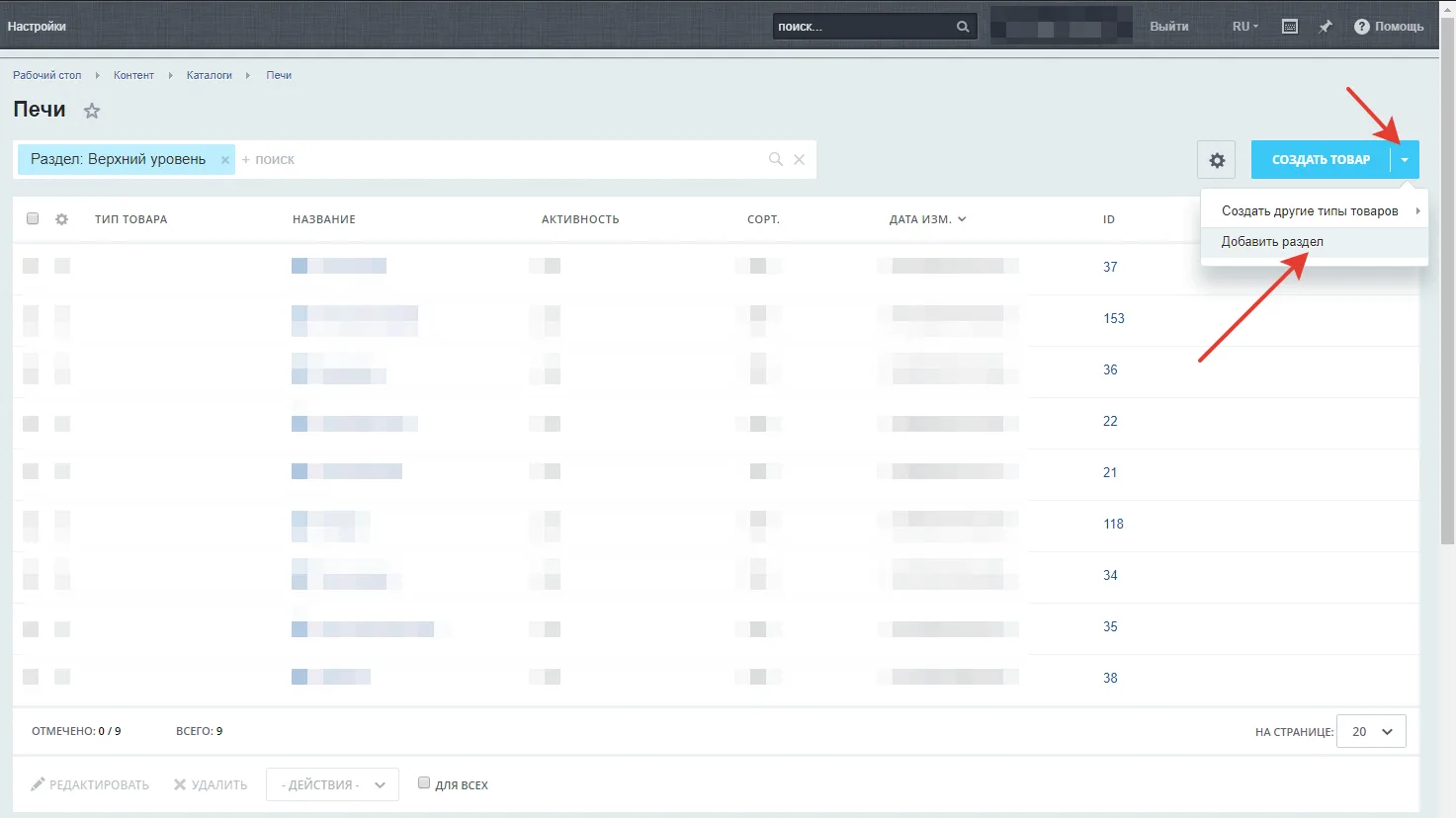This screenshot has height=818, width=1456.
Task: Clear the filter search with X icon
Action: [799, 159]
